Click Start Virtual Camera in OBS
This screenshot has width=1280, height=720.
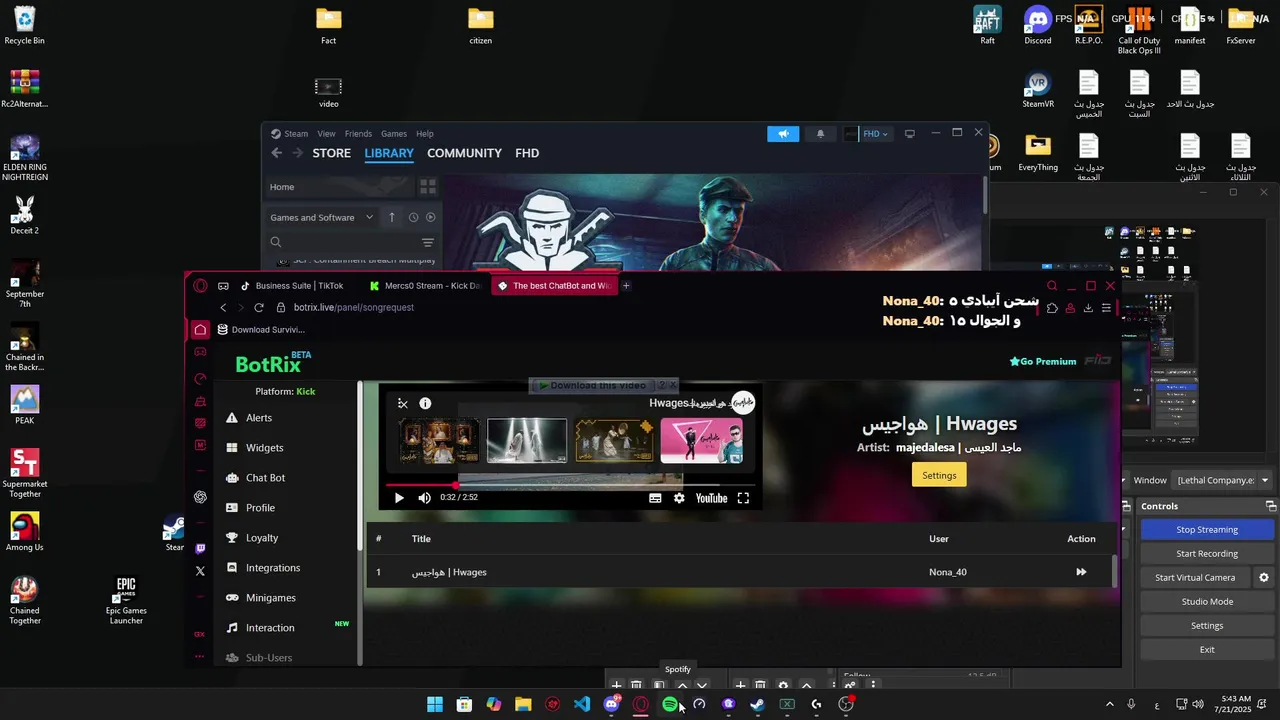click(1195, 577)
